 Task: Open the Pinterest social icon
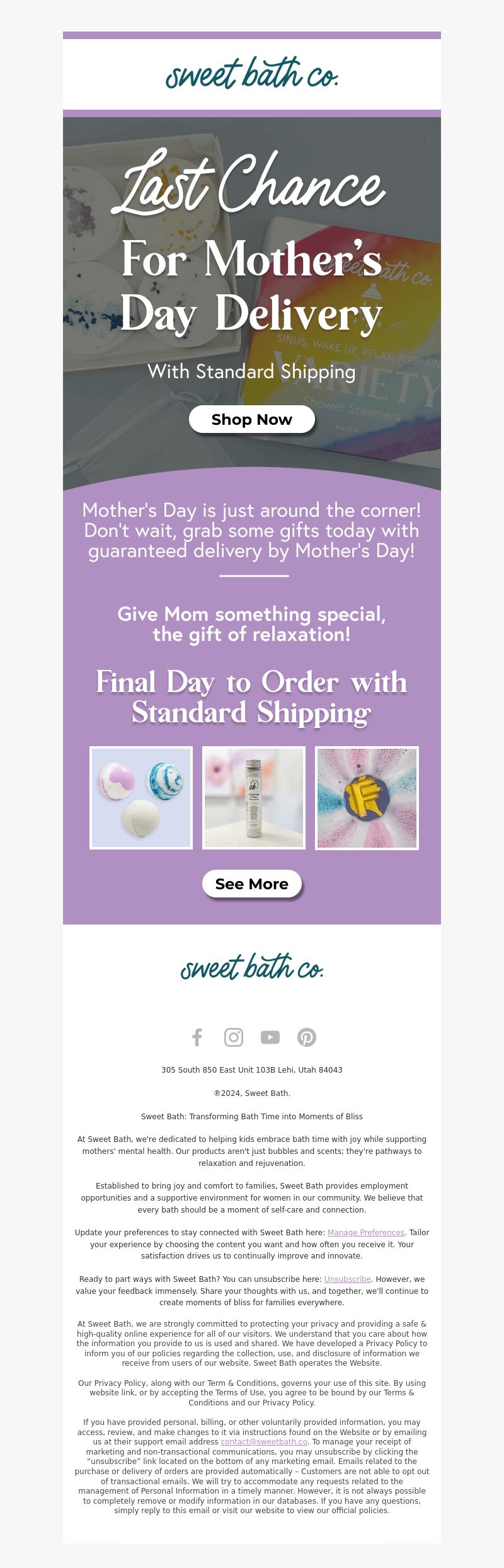tap(307, 1037)
